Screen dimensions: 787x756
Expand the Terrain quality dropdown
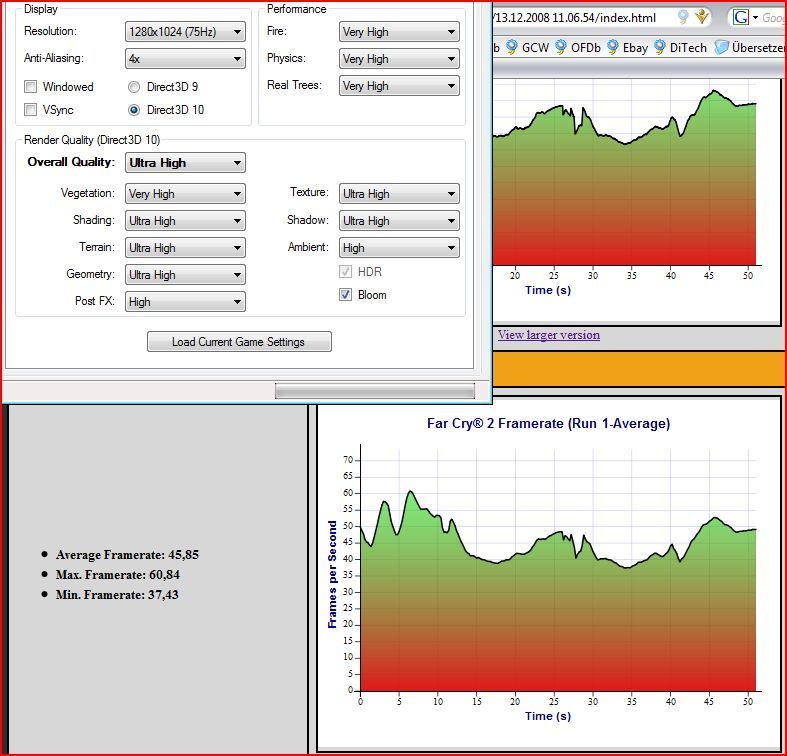pos(185,248)
